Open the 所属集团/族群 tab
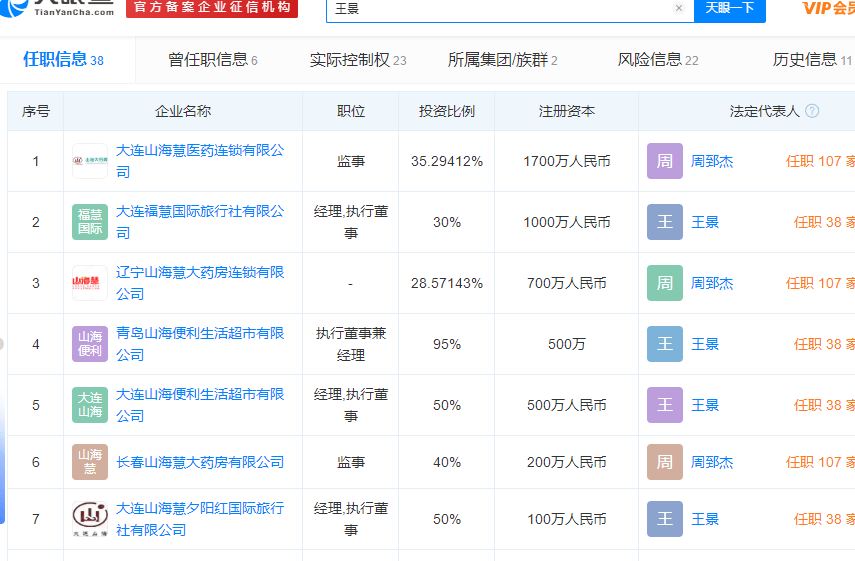 [502, 60]
